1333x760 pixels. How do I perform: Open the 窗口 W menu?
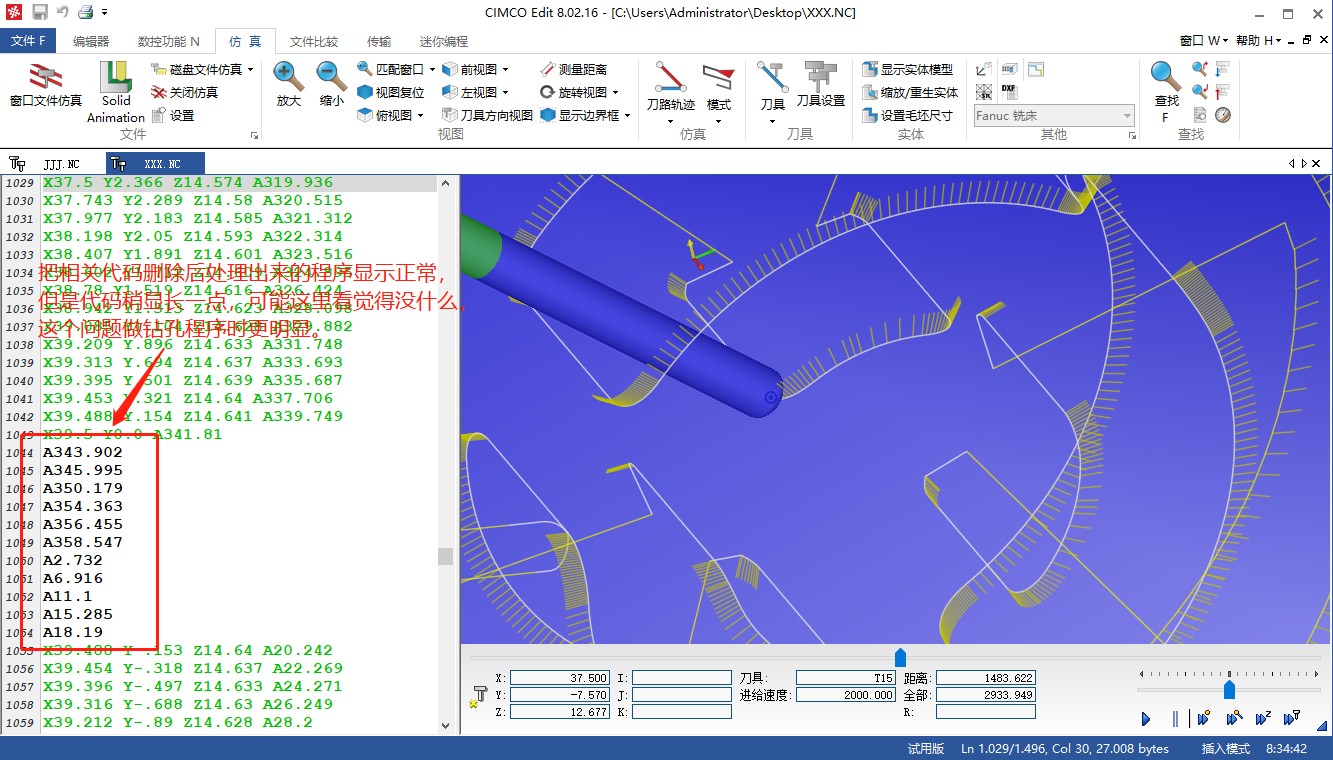pyautogui.click(x=1204, y=41)
